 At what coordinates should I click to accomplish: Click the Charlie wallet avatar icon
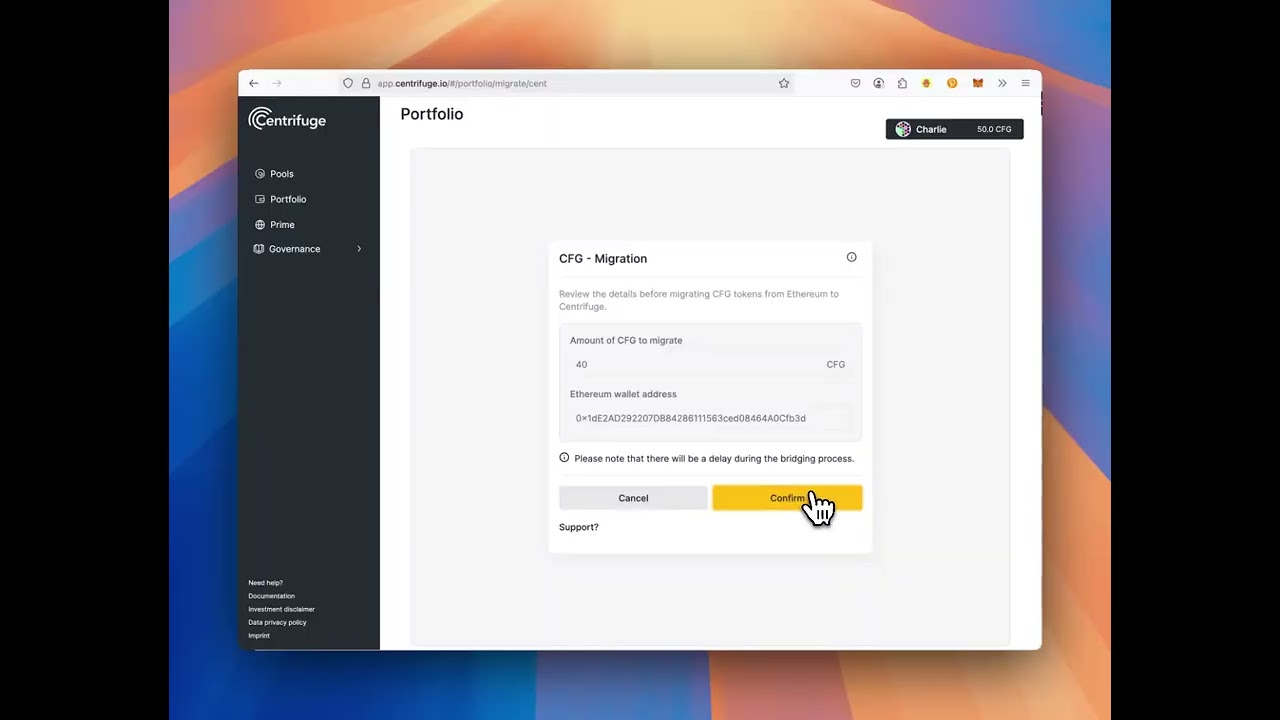pos(903,128)
